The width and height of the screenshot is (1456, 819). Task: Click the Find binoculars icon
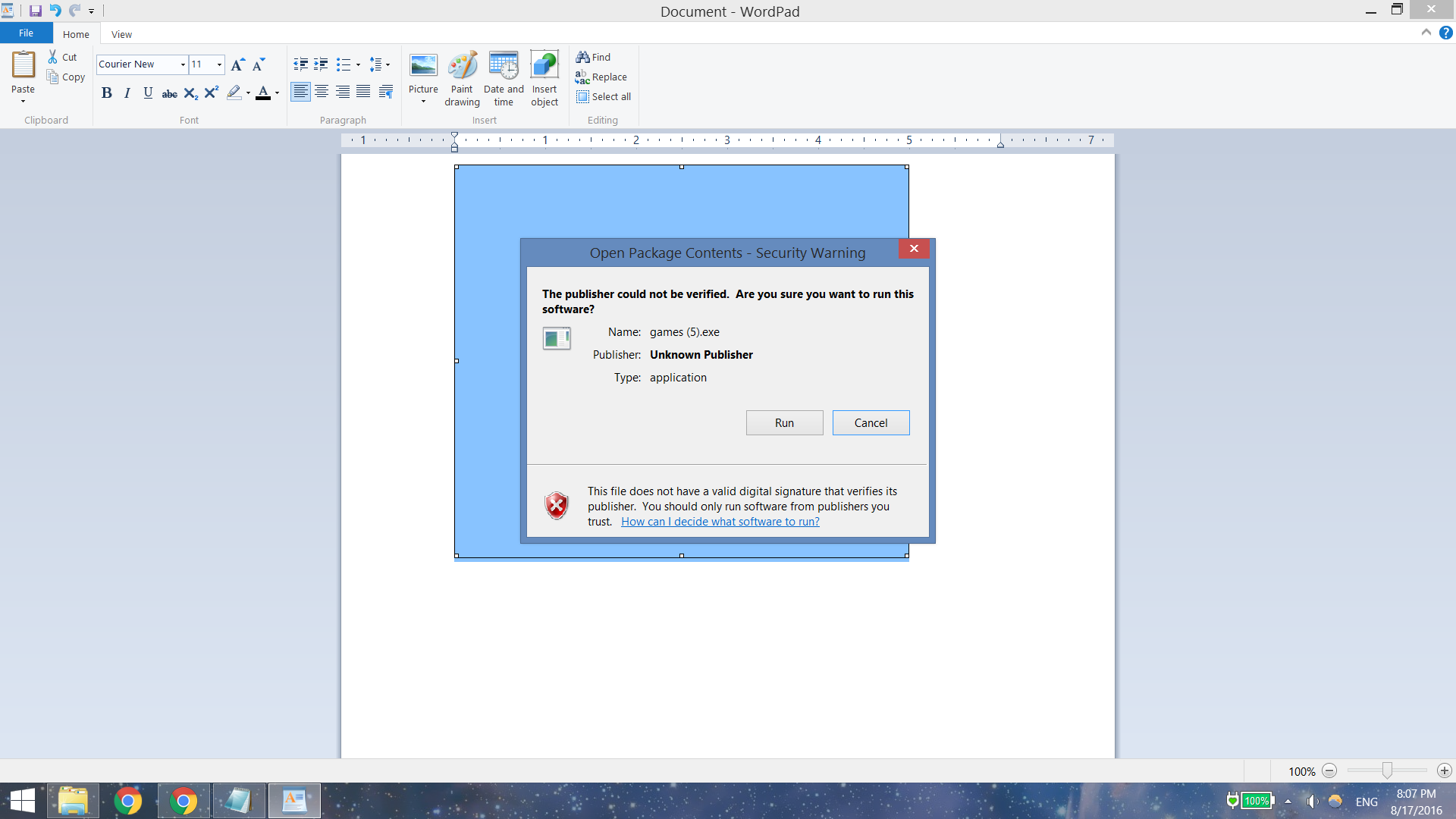tap(582, 57)
